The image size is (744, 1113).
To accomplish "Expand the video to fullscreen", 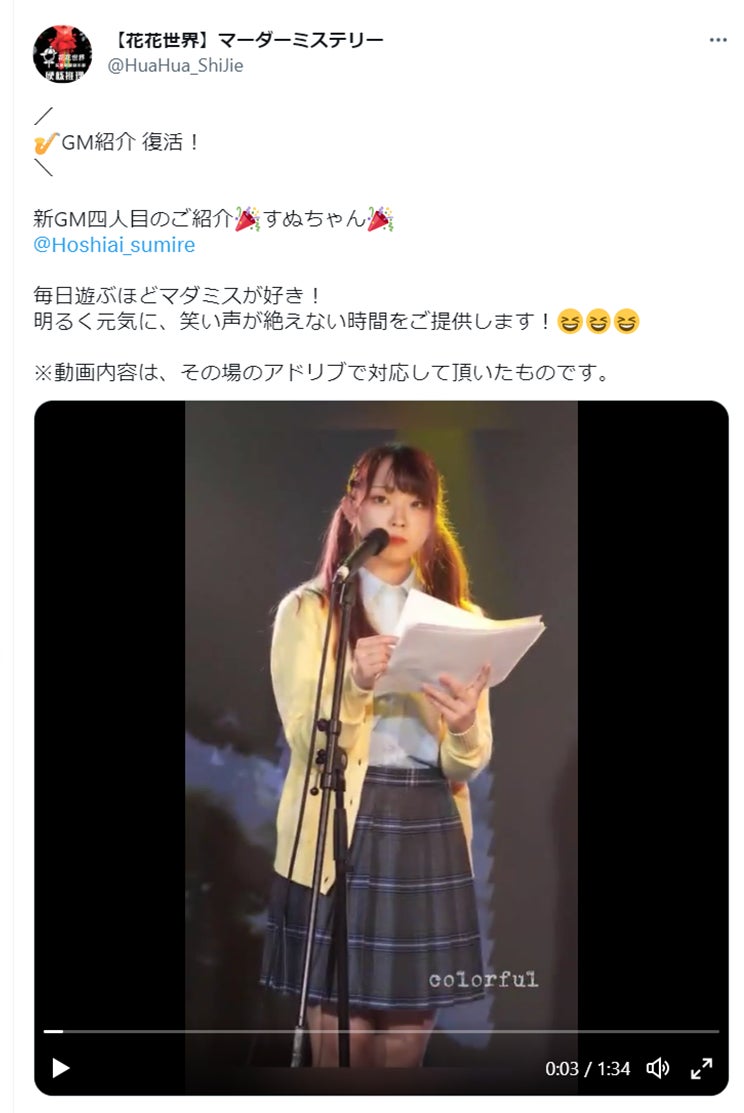I will click(x=701, y=1068).
